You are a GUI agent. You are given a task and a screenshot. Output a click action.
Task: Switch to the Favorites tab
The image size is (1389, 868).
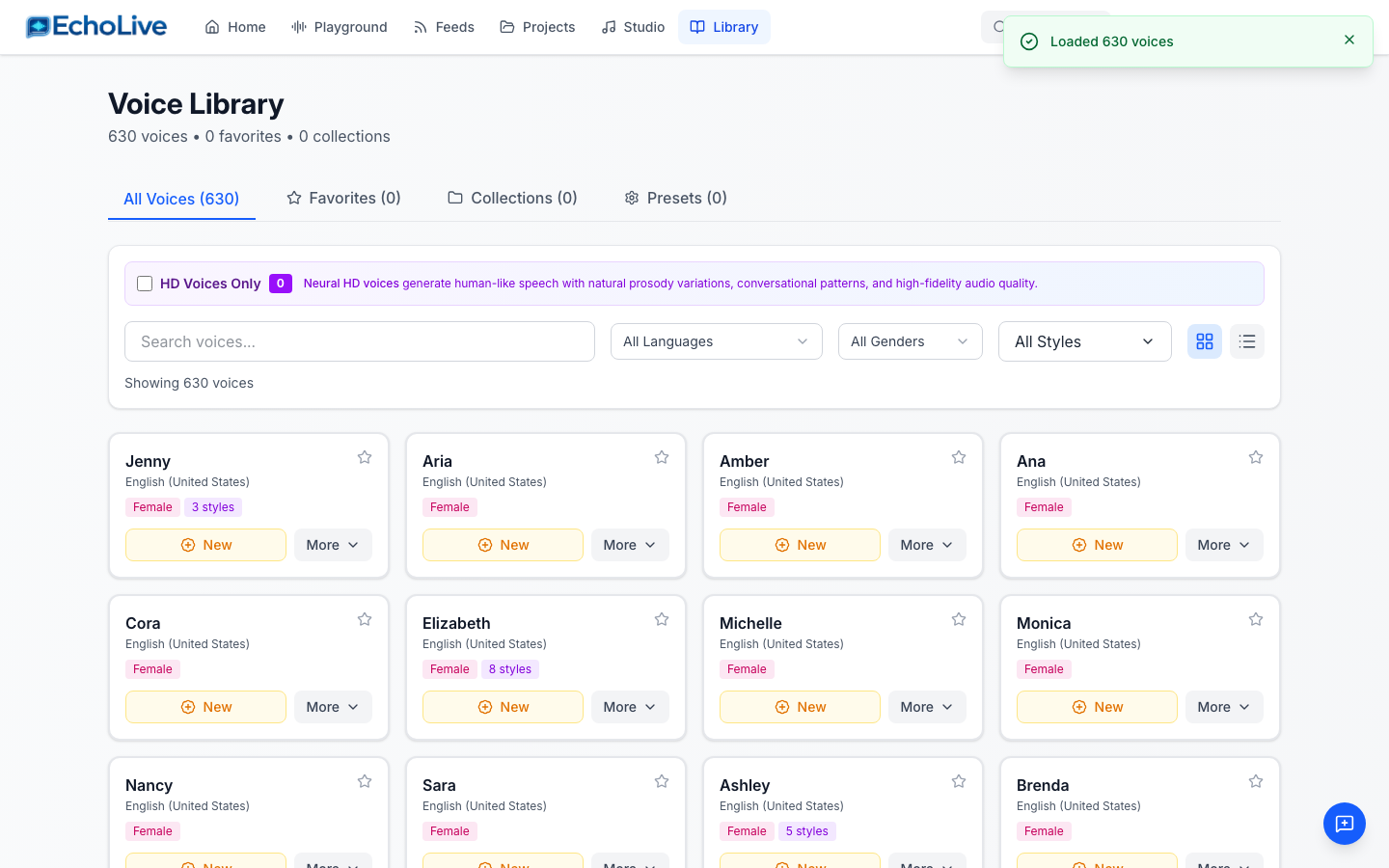(343, 198)
